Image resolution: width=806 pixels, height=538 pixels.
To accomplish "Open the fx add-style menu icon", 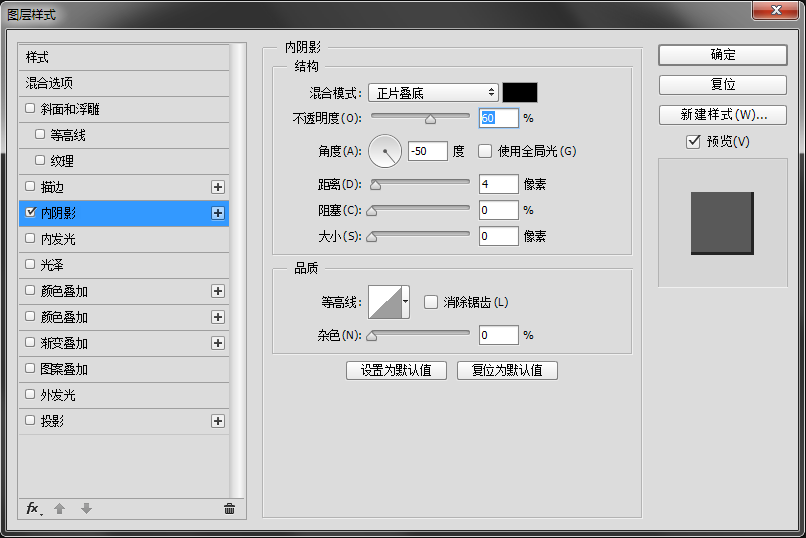I will point(33,509).
